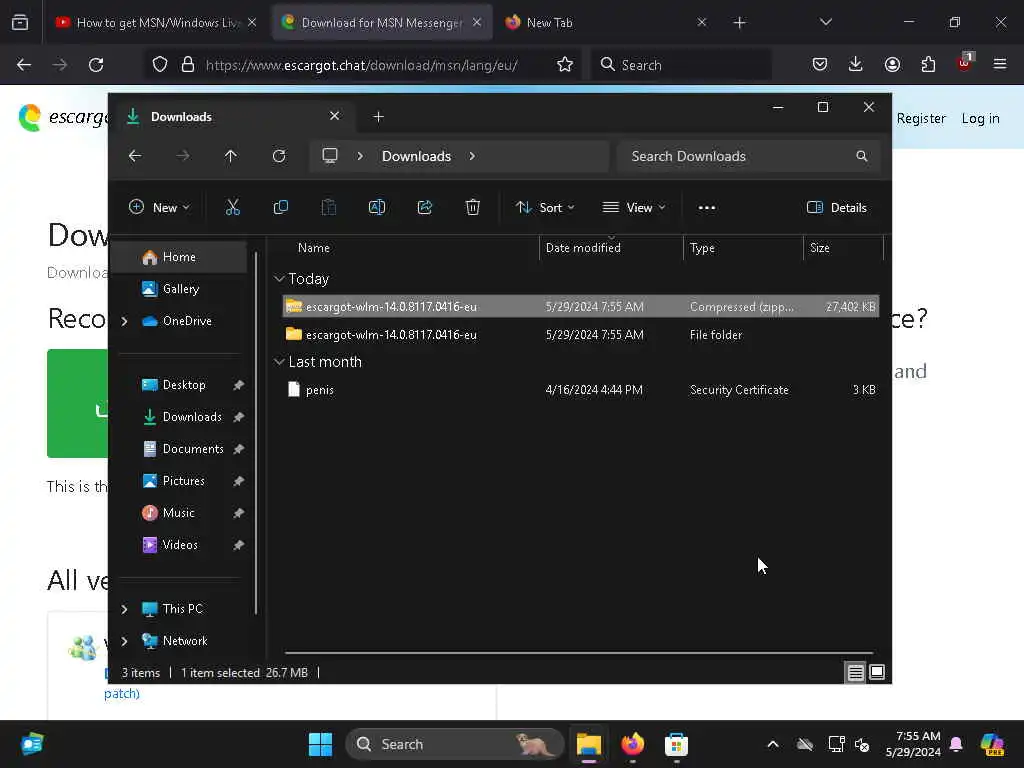This screenshot has height=768, width=1024.
Task: Click the Copy icon in Explorer toolbar
Action: pyautogui.click(x=281, y=208)
